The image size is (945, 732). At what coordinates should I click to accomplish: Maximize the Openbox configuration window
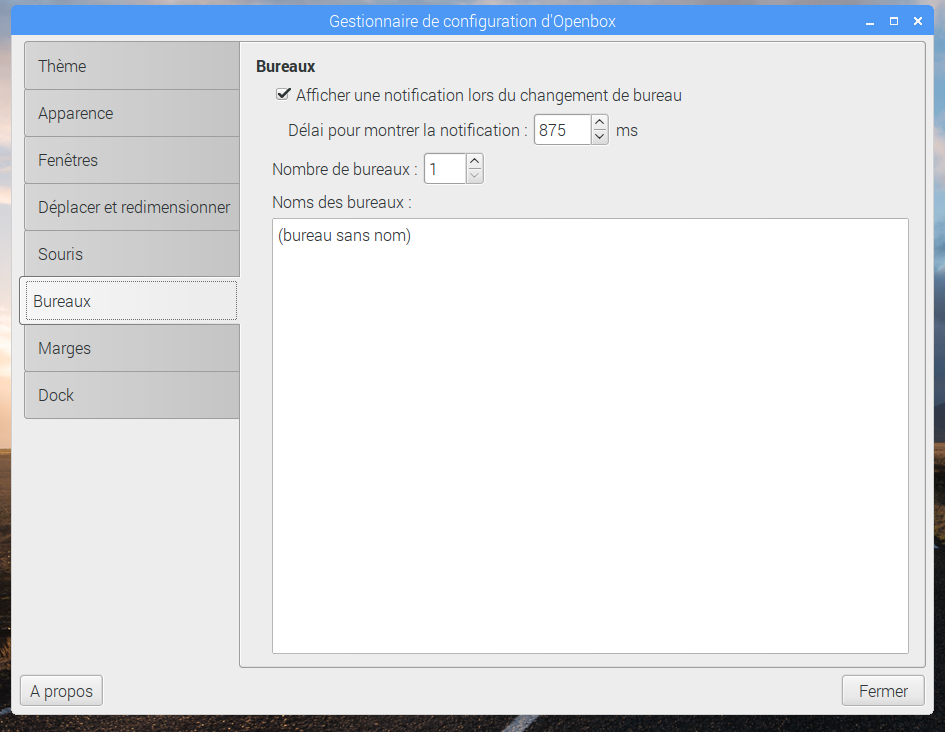pos(894,22)
